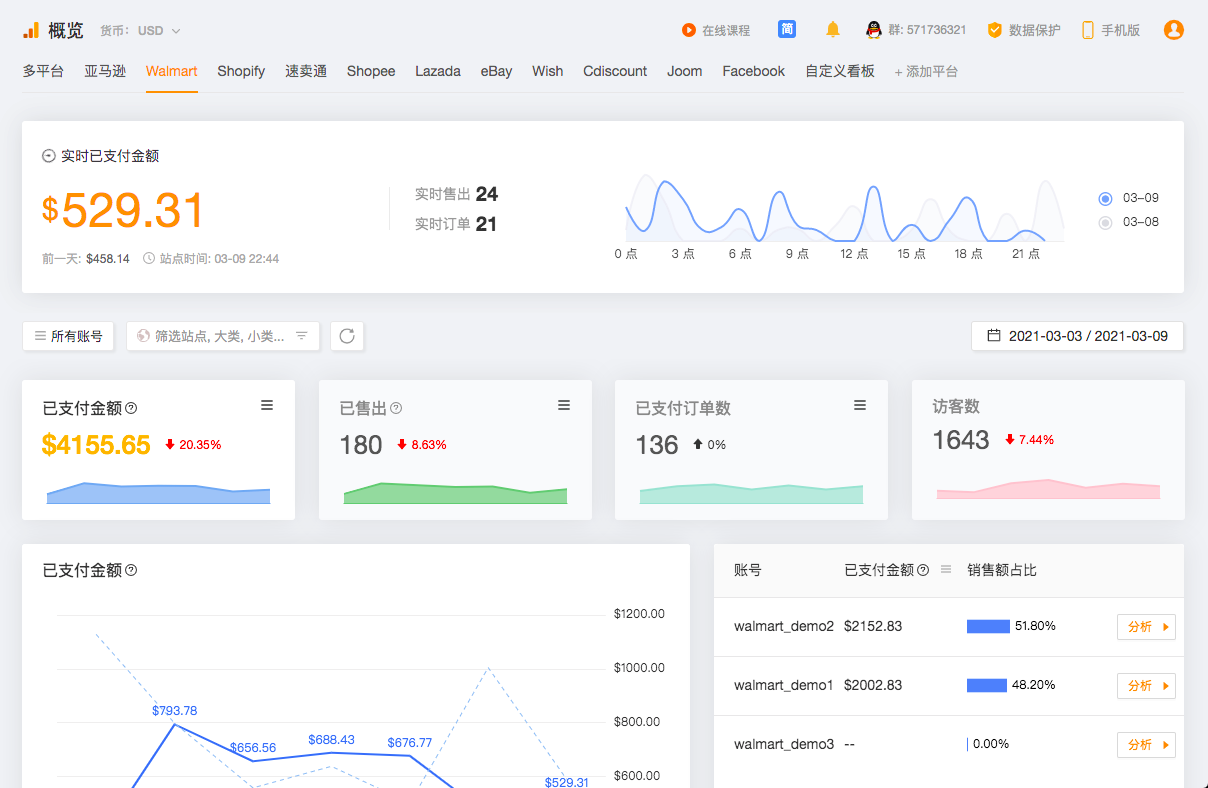Switch to the Shopify tab
The height and width of the screenshot is (788, 1208).
coord(241,71)
